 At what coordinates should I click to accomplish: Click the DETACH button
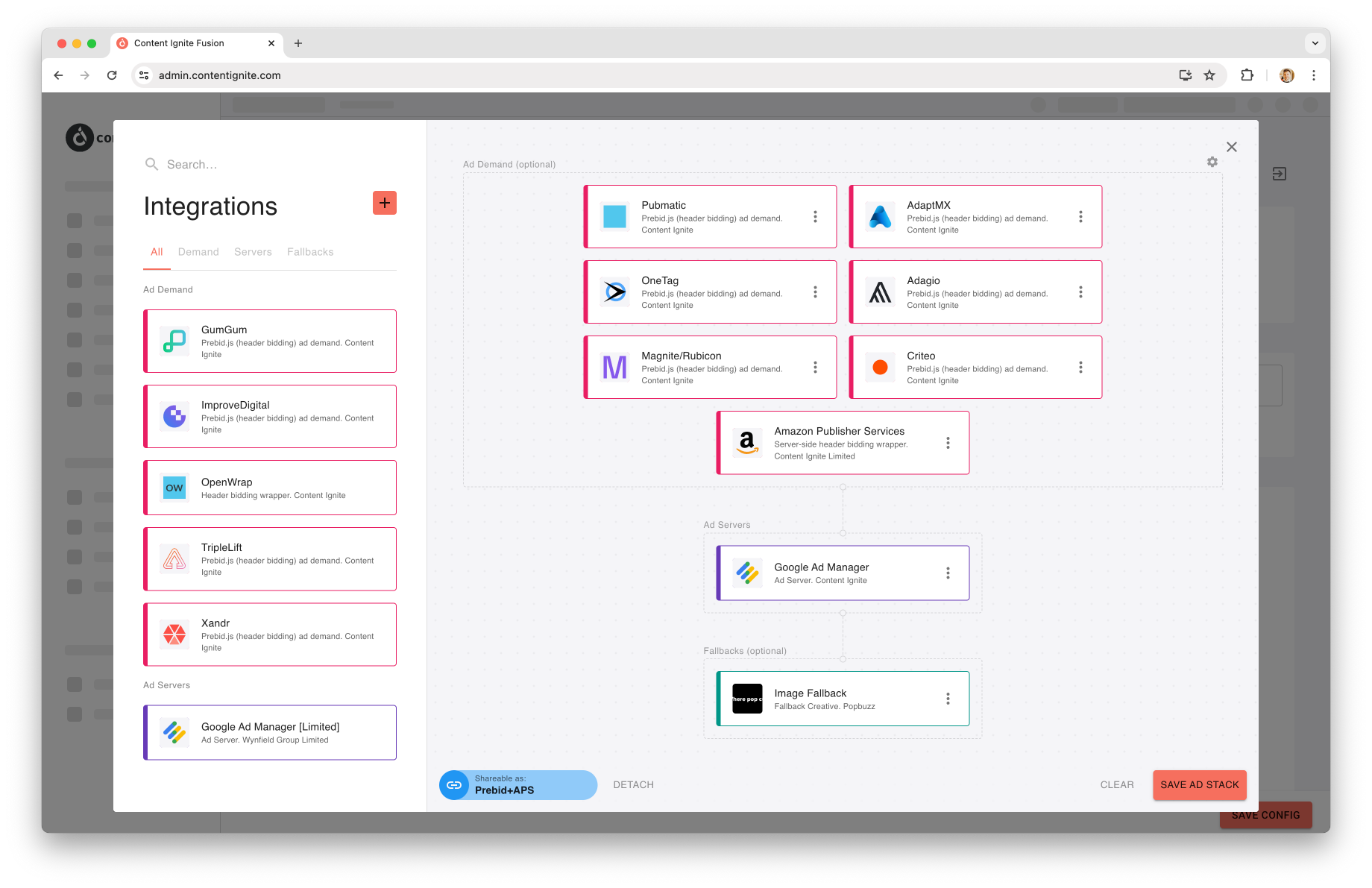(634, 785)
